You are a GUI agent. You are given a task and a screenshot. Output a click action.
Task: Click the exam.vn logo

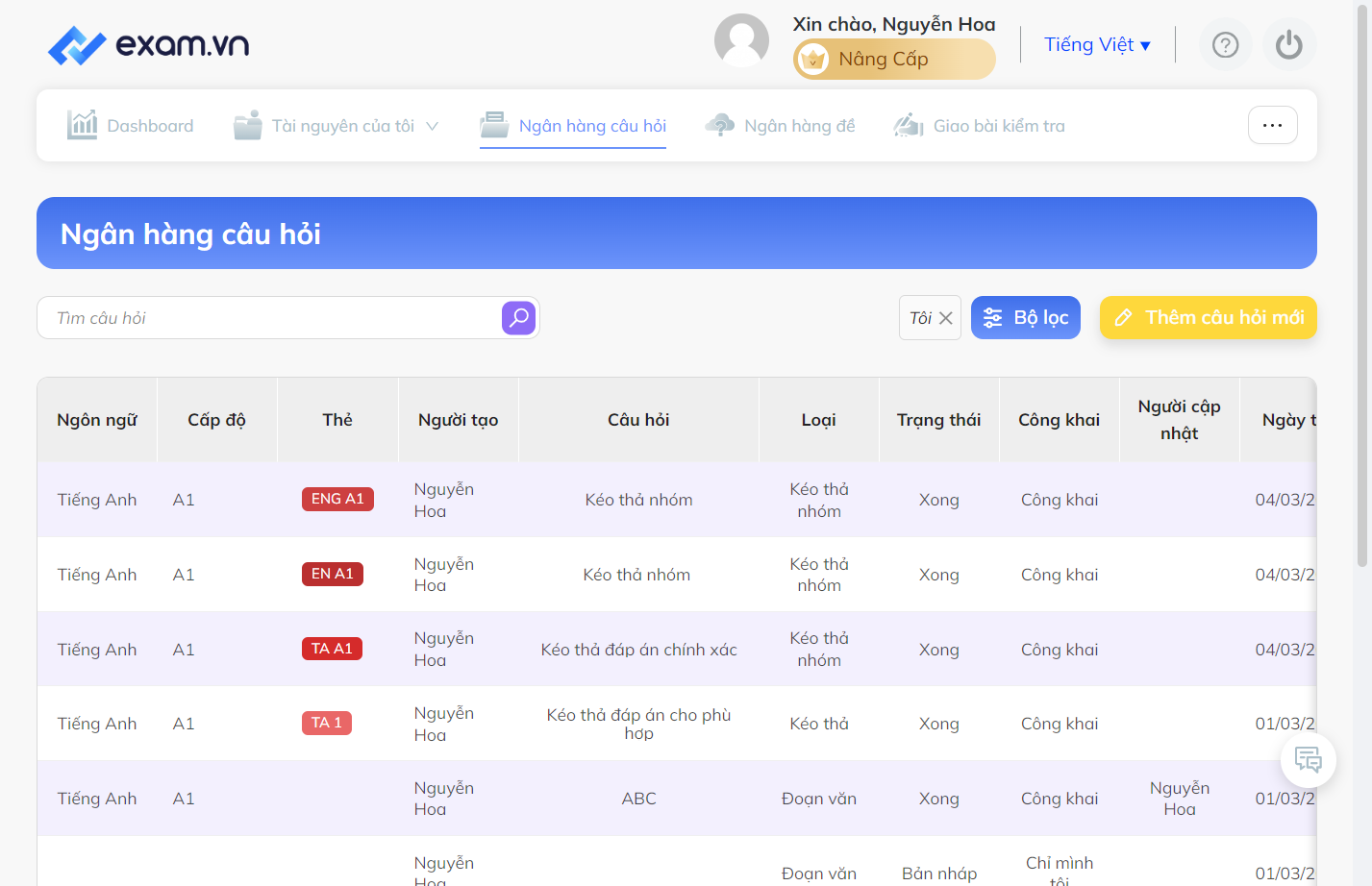tap(148, 44)
